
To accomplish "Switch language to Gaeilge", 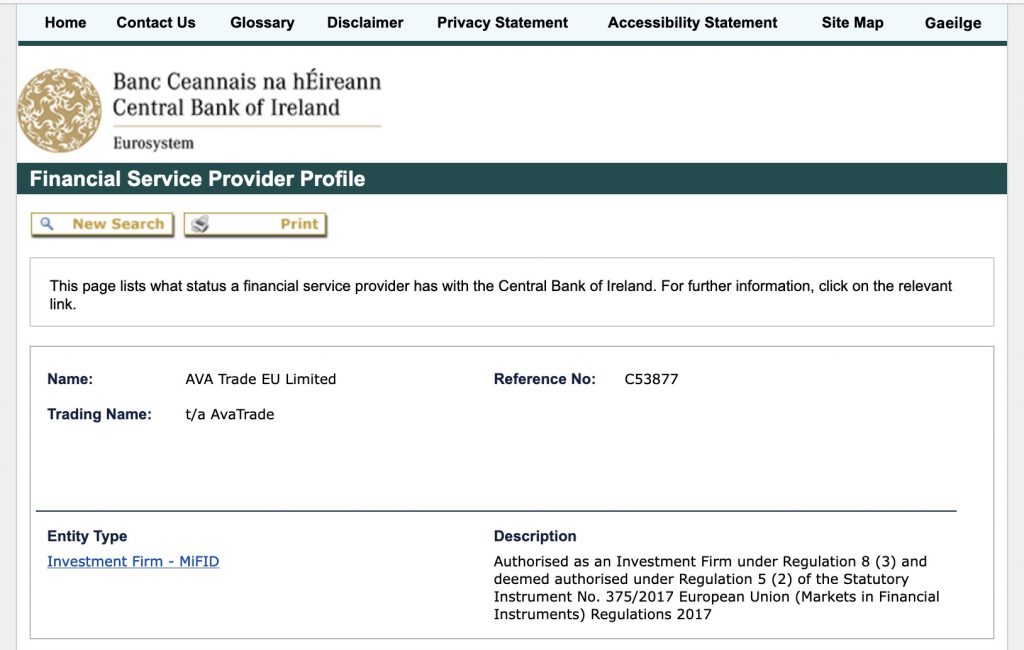I will pos(953,23).
